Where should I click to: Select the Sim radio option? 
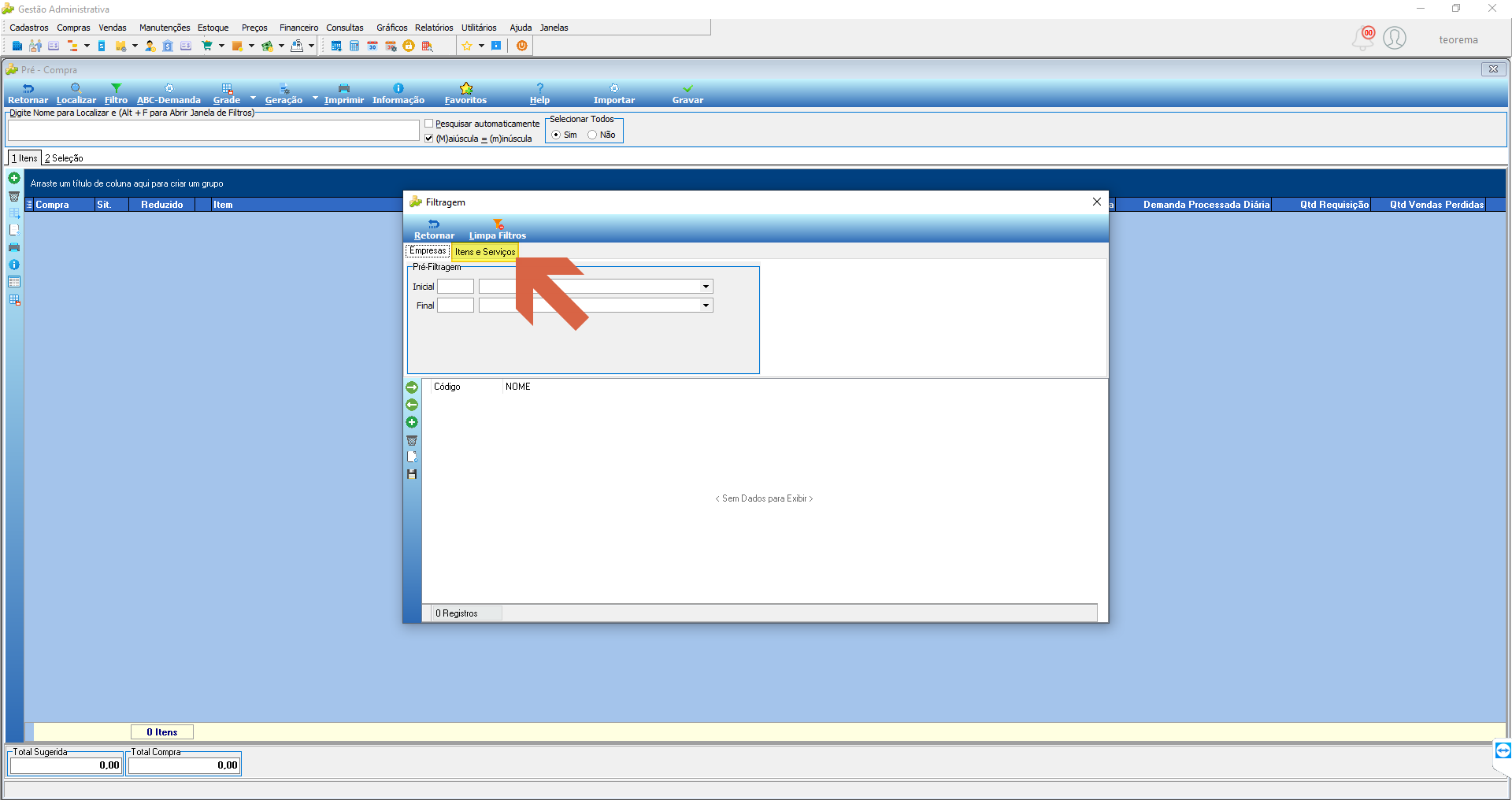click(x=556, y=135)
